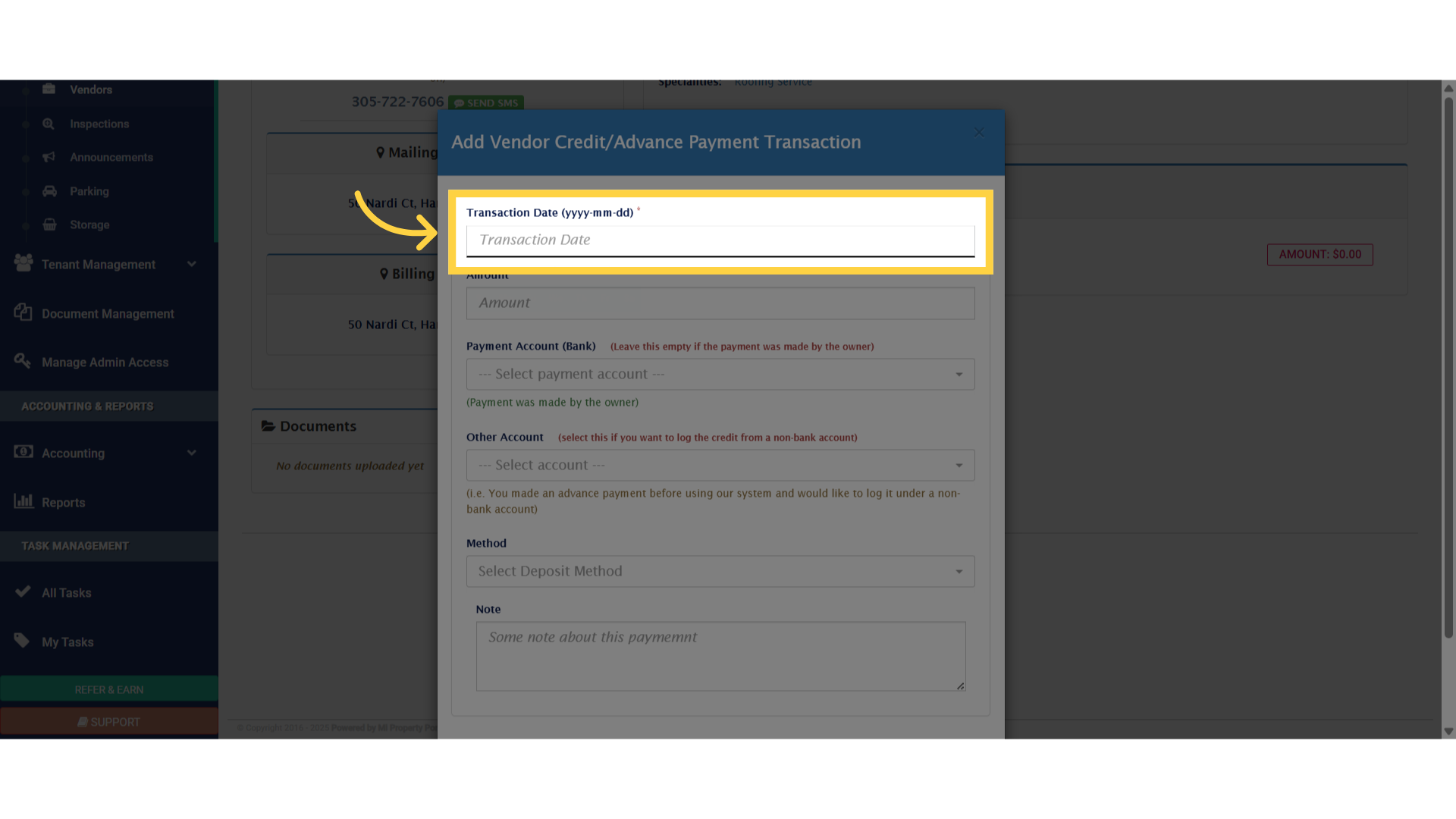The image size is (1456, 819).
Task: Click the AMOUNT: $0.00 badge
Action: click(x=1320, y=254)
